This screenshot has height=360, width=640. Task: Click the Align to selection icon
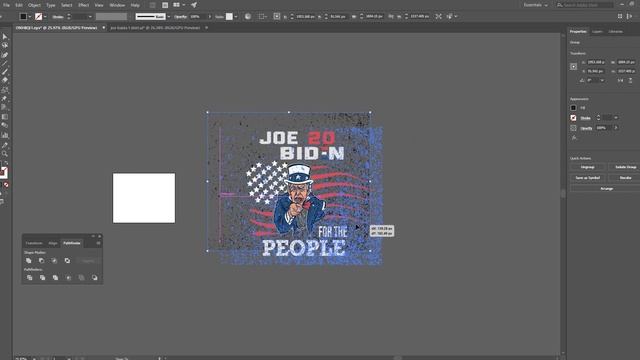pyautogui.click(x=262, y=16)
